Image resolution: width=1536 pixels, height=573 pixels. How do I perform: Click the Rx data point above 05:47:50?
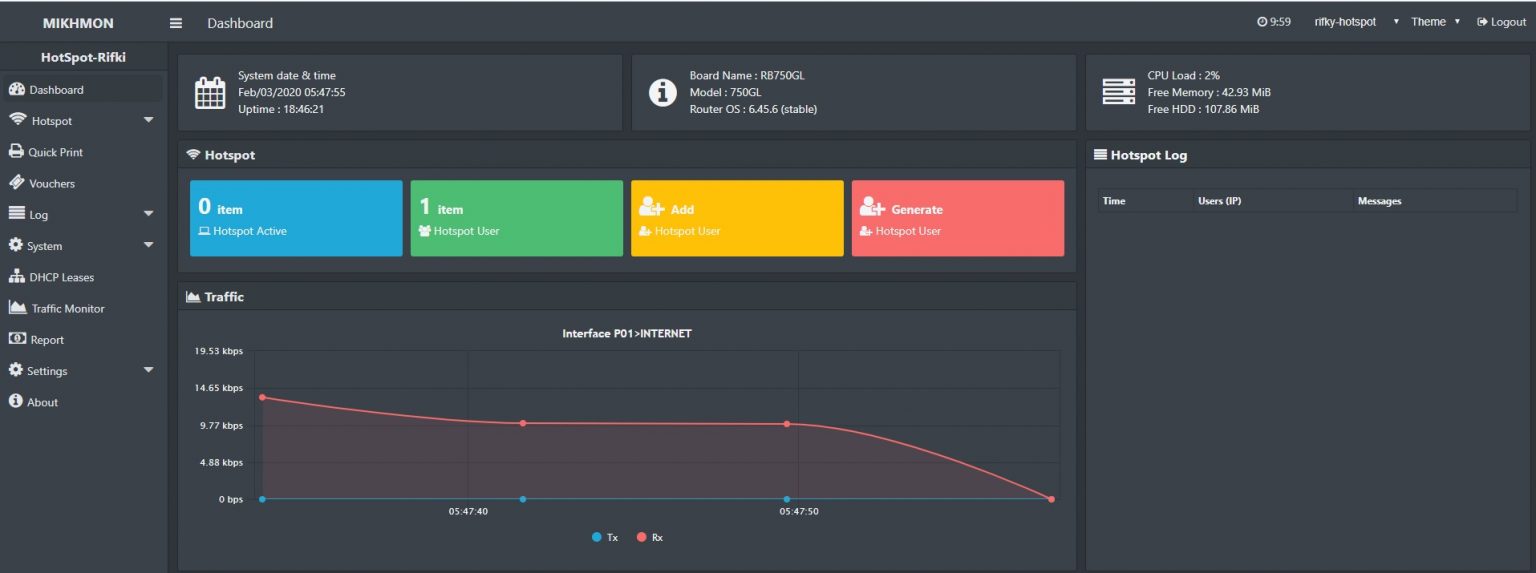point(787,424)
